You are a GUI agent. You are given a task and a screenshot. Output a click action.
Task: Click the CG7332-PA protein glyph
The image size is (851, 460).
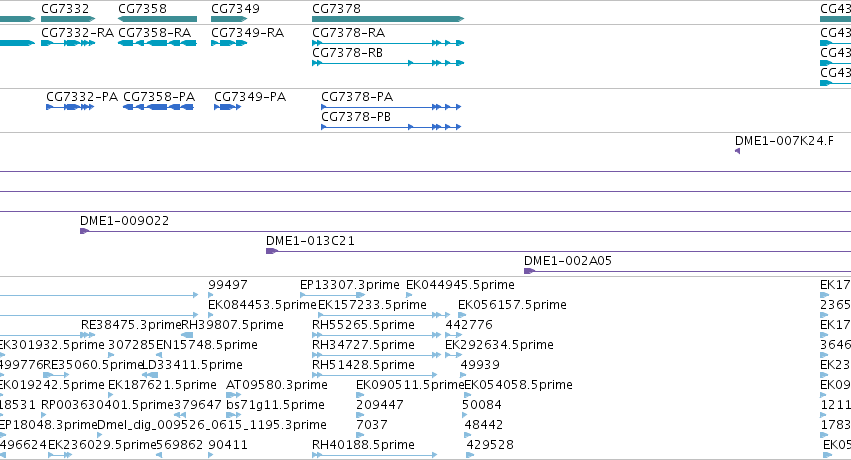(x=71, y=107)
